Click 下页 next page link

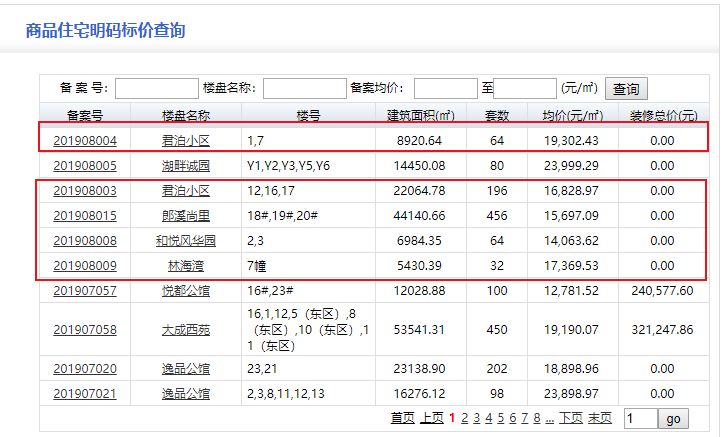tap(571, 418)
